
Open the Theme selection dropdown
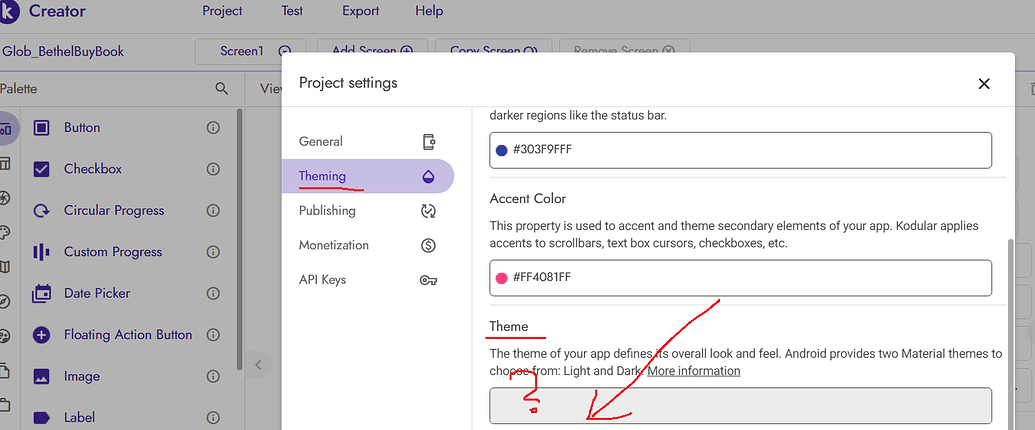pyautogui.click(x=740, y=406)
